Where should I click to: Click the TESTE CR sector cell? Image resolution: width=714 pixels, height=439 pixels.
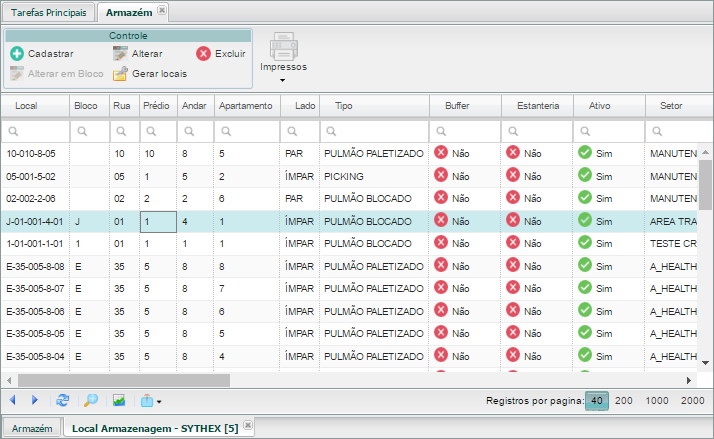coord(673,244)
